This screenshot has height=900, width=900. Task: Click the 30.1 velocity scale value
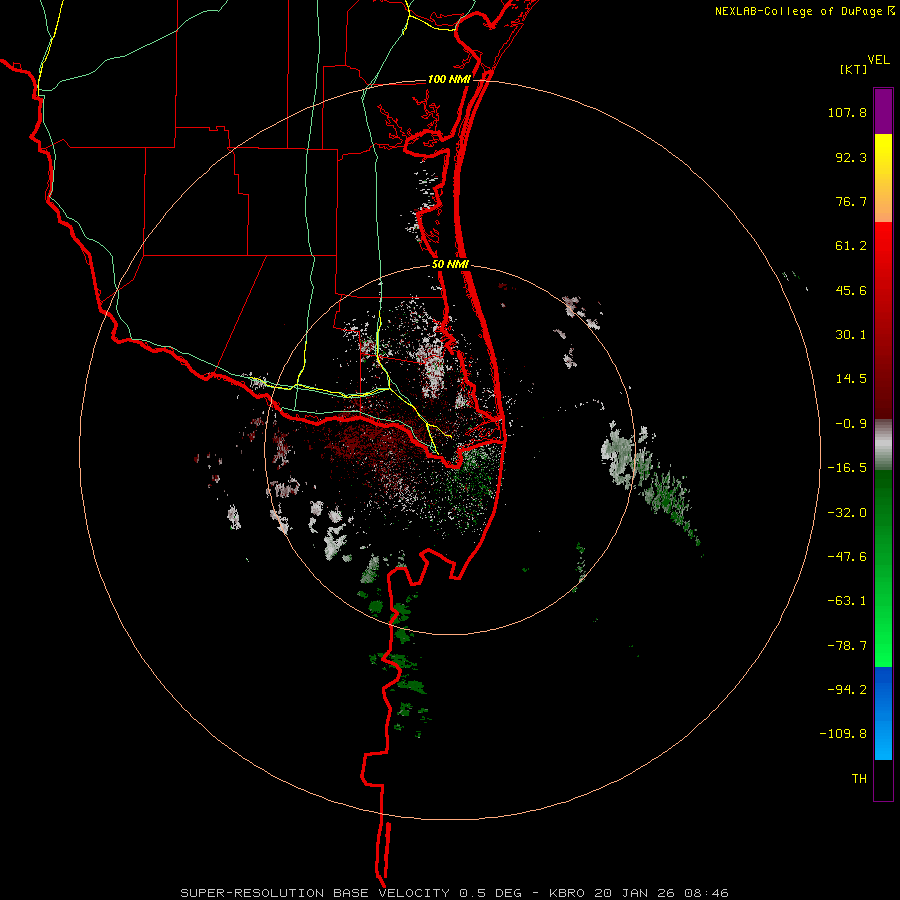click(x=851, y=335)
